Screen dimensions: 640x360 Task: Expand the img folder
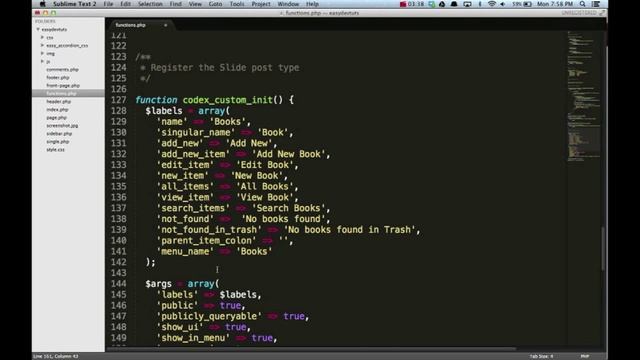42,53
